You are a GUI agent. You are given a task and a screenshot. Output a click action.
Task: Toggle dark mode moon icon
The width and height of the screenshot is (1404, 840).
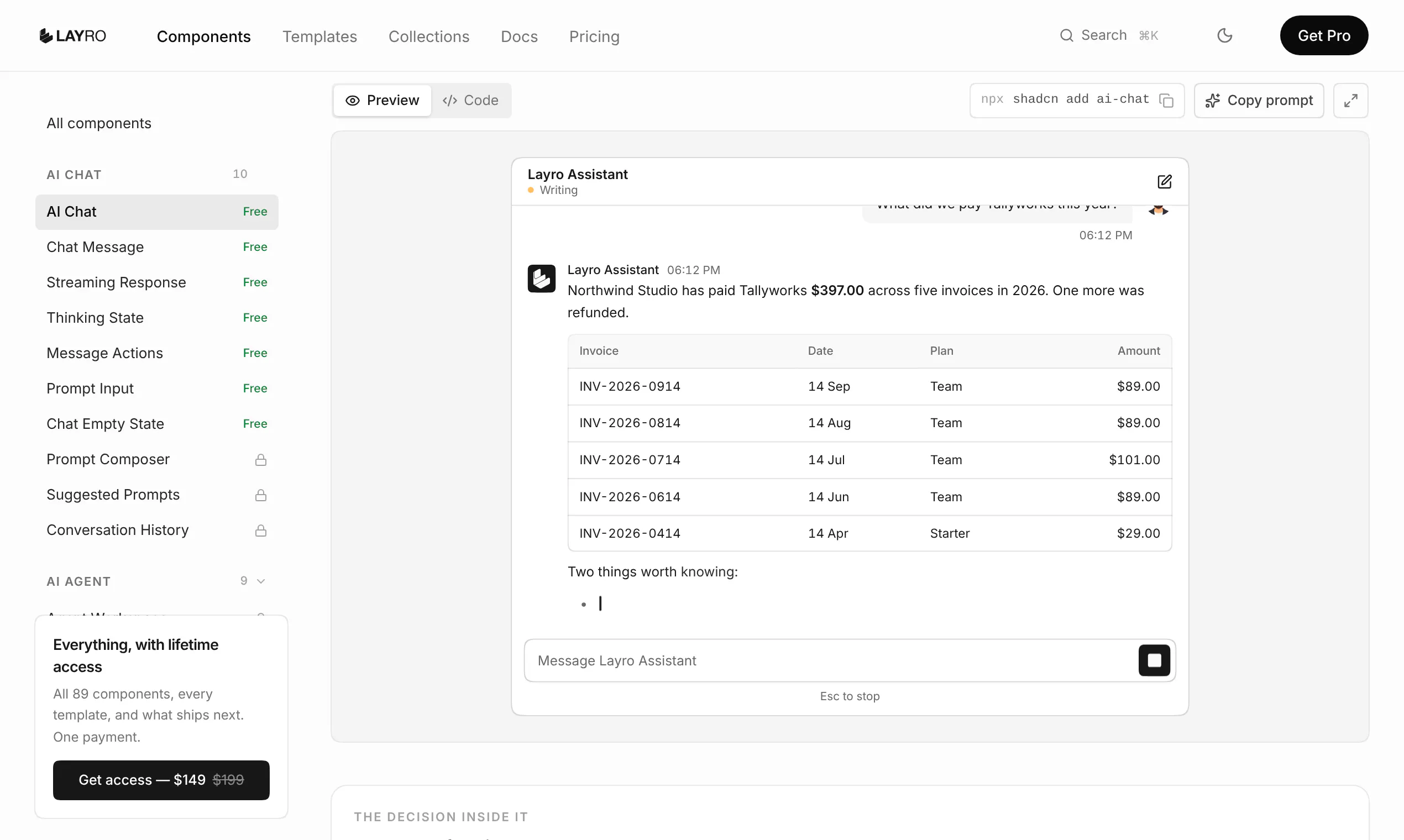click(x=1224, y=36)
